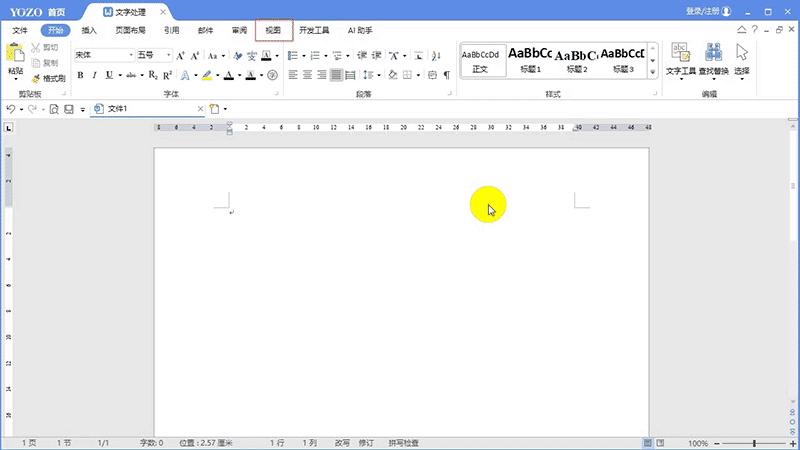Open the font dialog launcher

coord(276,94)
